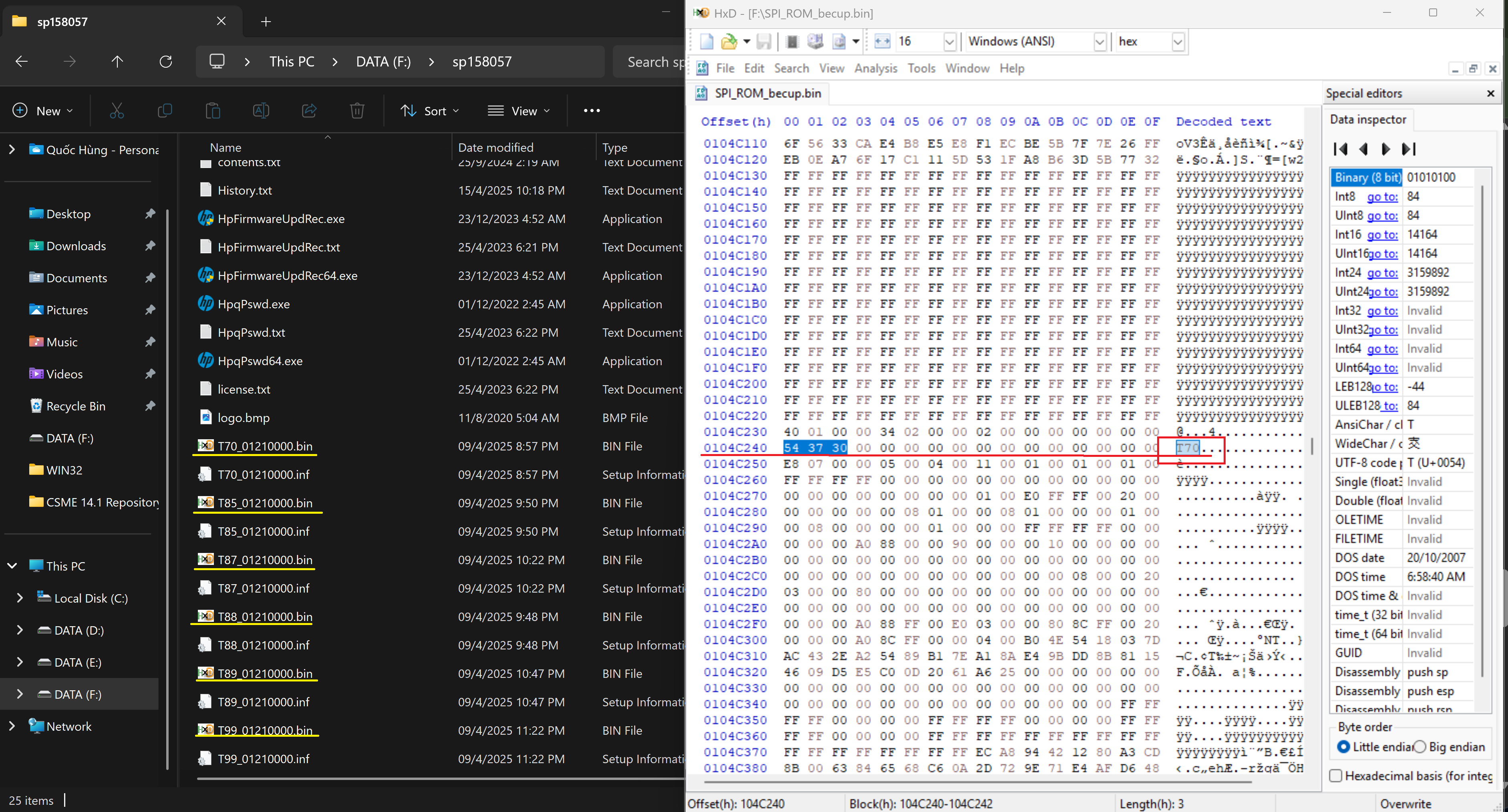Open the Windows (ANSI) charset dropdown
The width and height of the screenshot is (1508, 812).
pos(1099,42)
